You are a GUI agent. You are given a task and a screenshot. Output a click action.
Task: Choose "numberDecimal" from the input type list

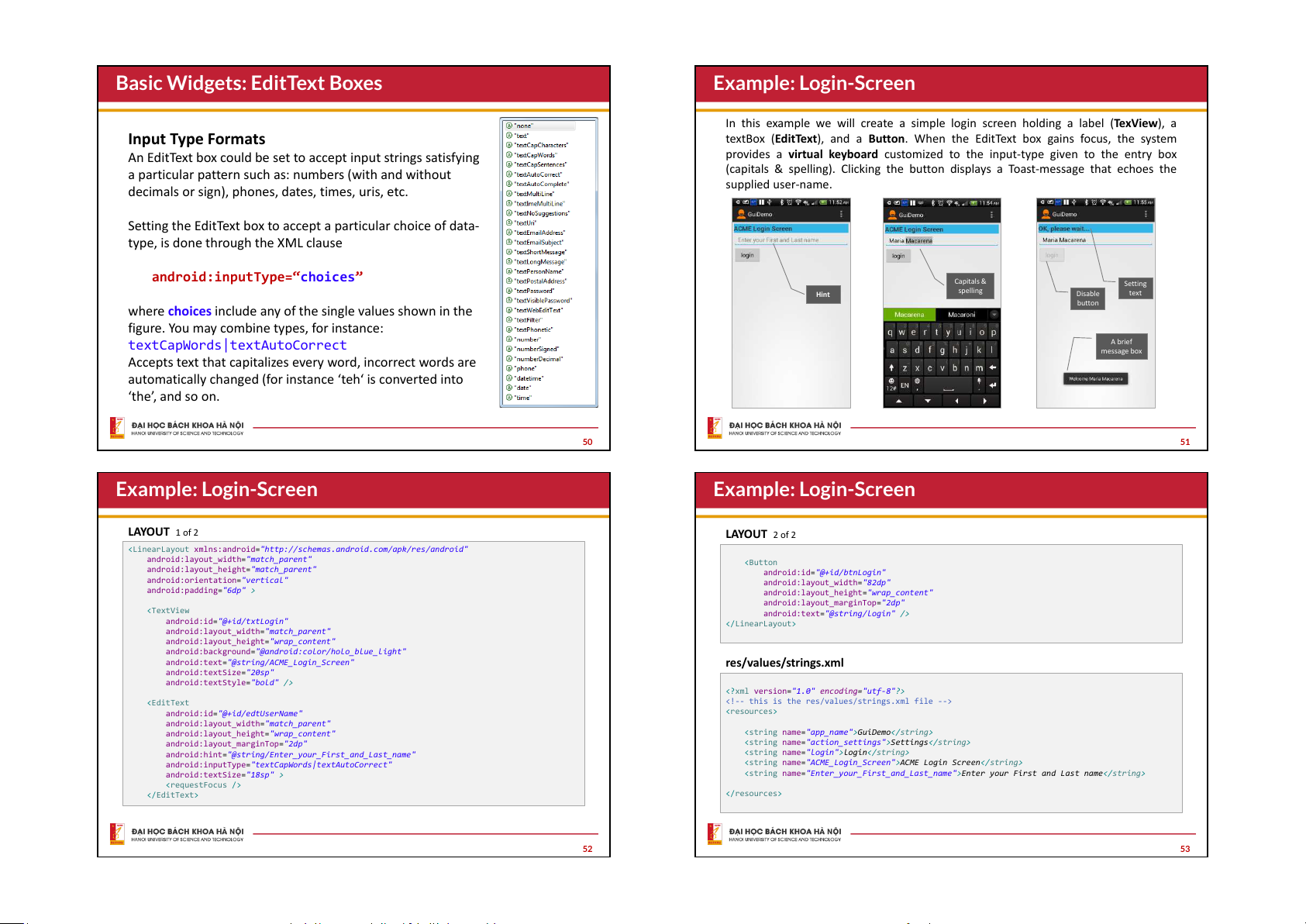click(538, 359)
